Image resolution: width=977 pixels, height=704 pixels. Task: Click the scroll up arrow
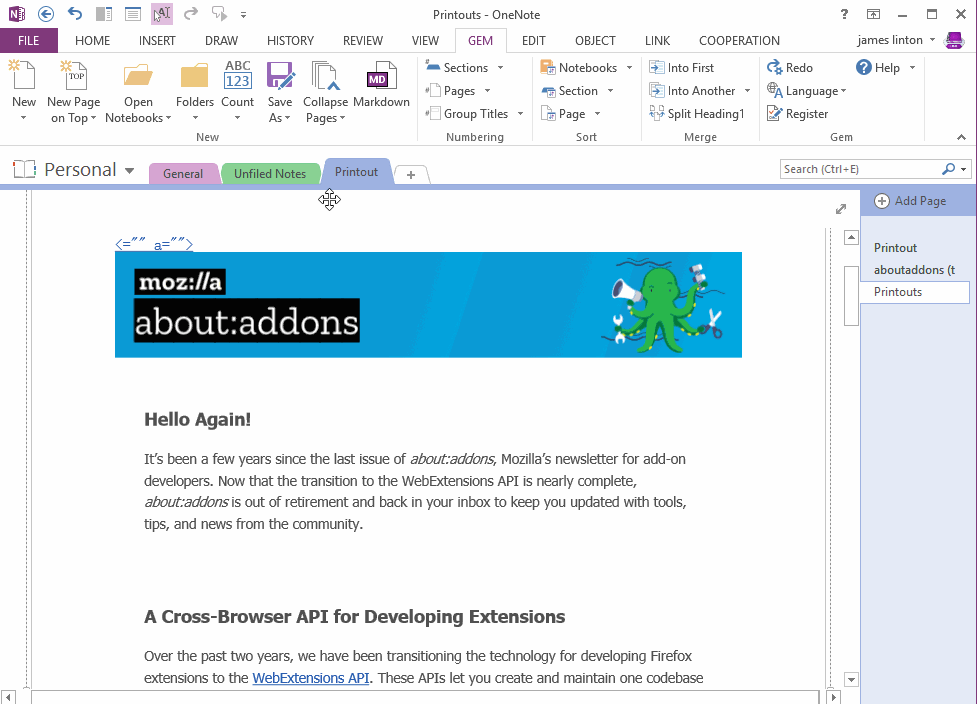[851, 237]
